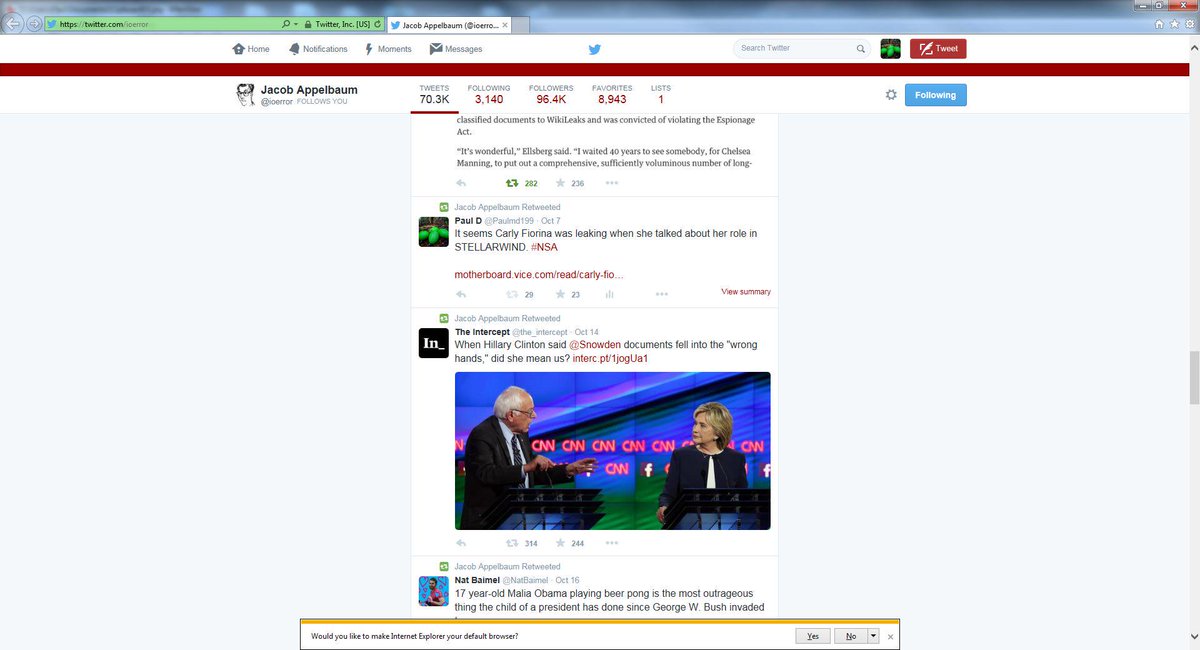
Task: Toggle the blue Following button
Action: (x=935, y=95)
